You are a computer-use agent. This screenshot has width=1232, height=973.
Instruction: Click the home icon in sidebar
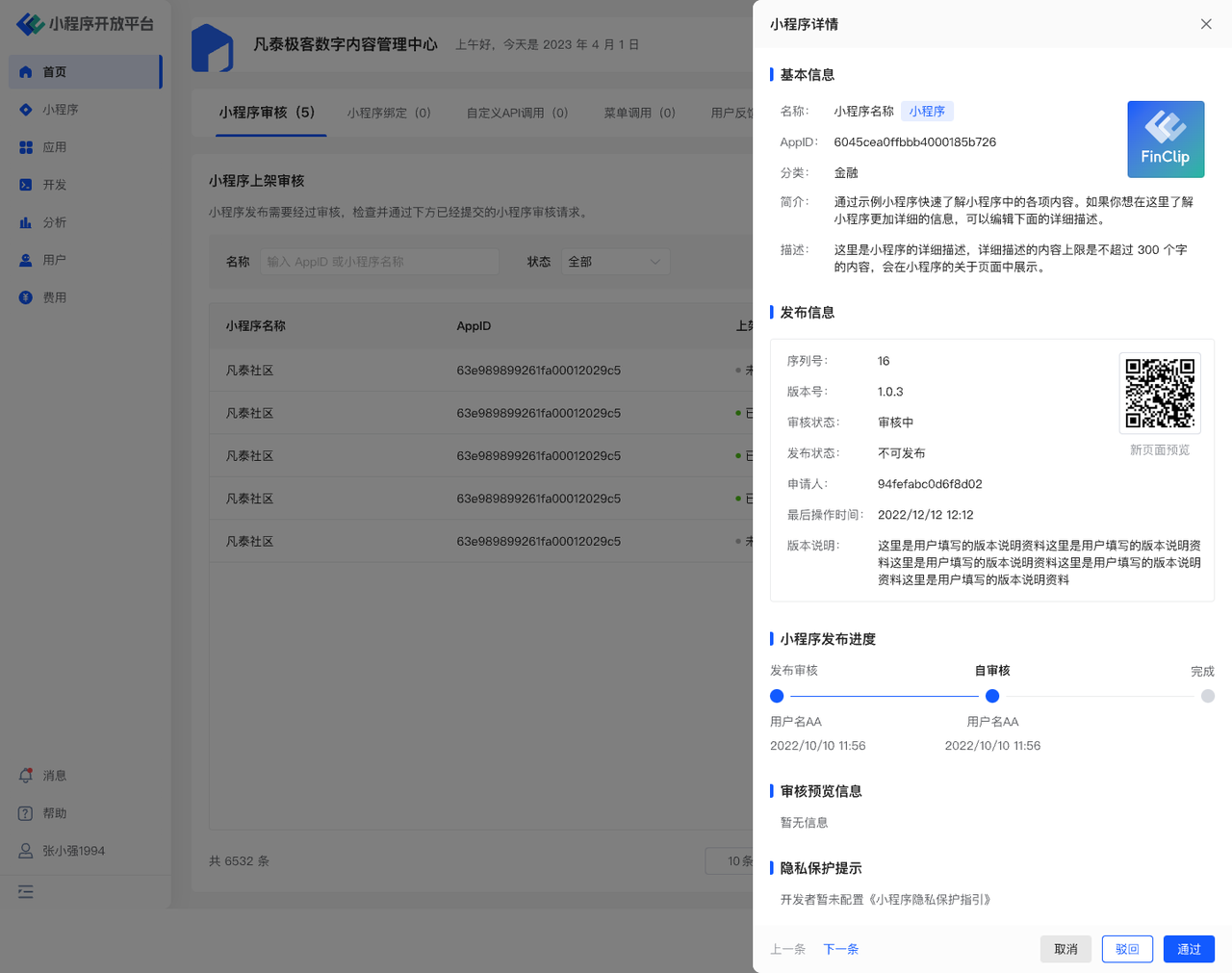tap(26, 72)
